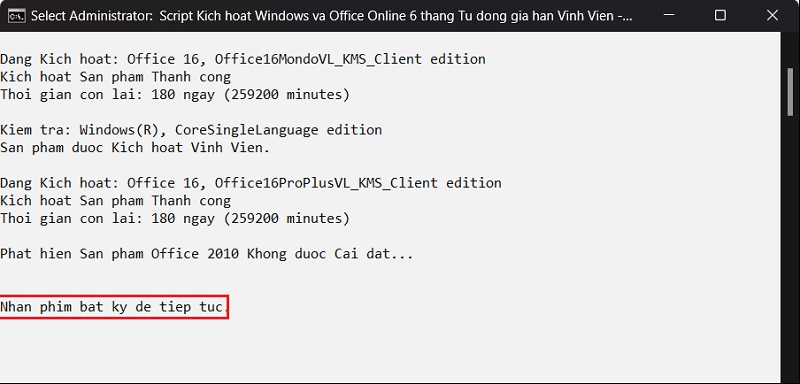Click the blank console area below the prompt

click(x=388, y=352)
